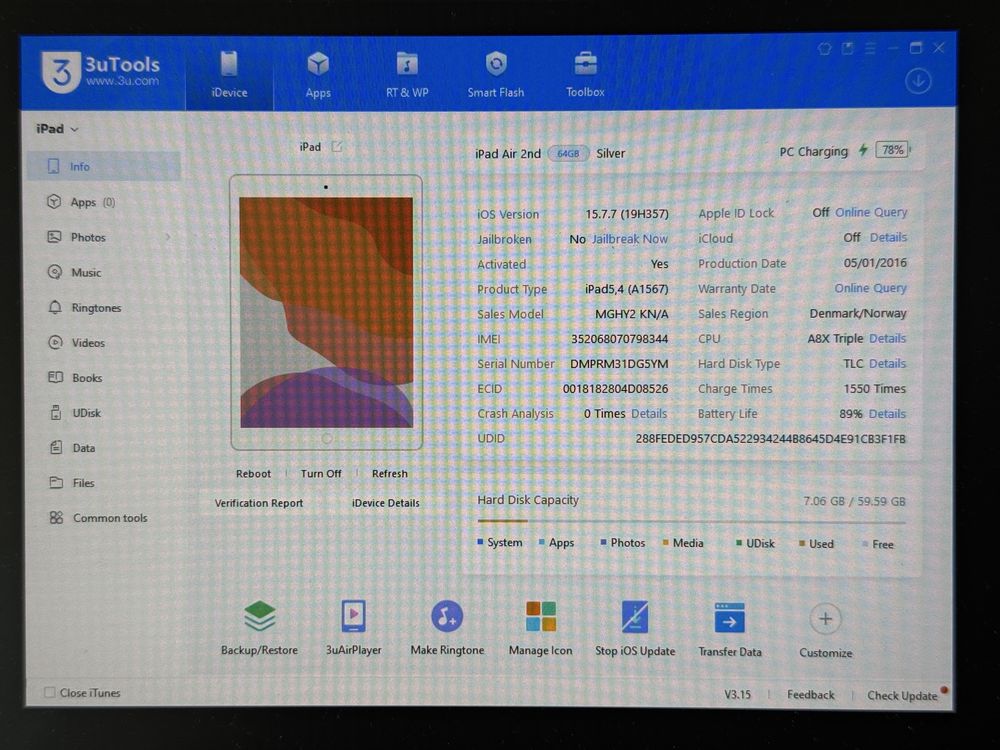Open the Smart Flash tab
This screenshot has width=1000, height=750.
click(x=496, y=75)
